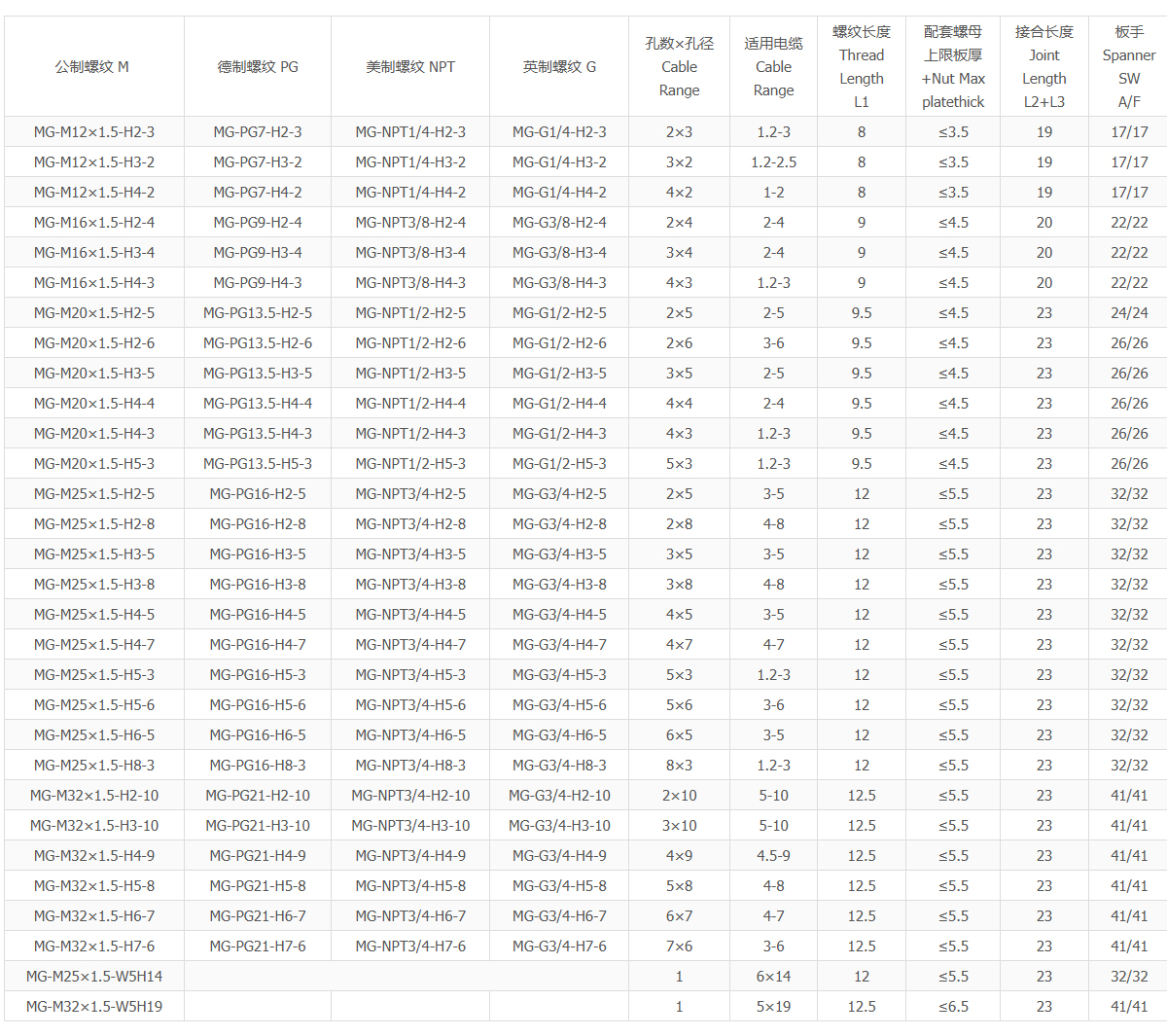Select the MG-PG7-H3-2 cell
1167x1036 pixels.
tap(258, 162)
